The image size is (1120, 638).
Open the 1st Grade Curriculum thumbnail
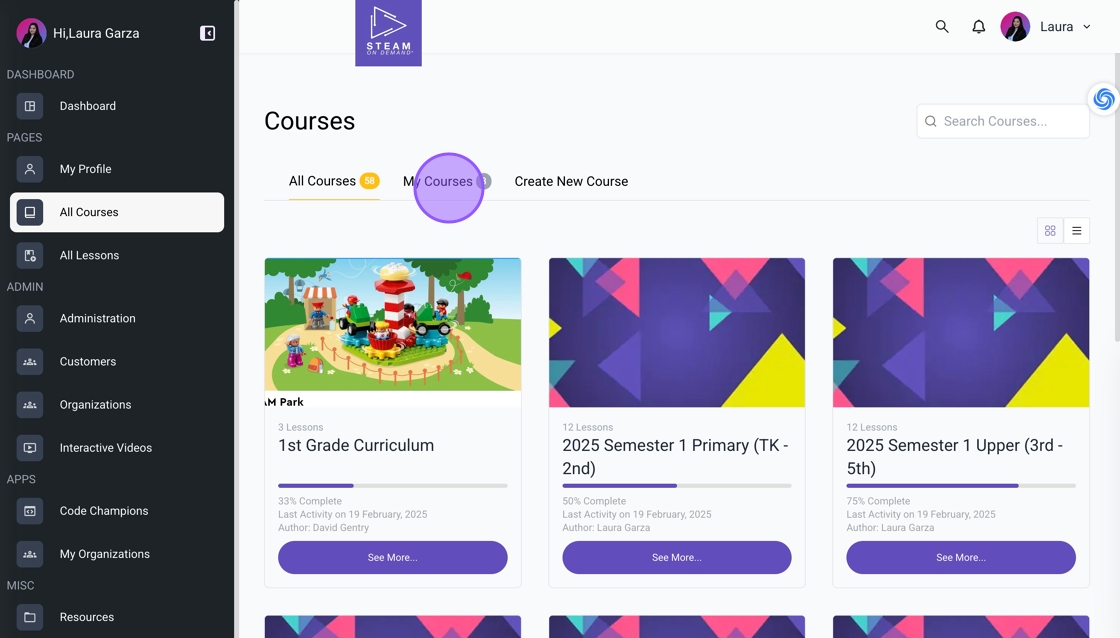[x=393, y=332]
